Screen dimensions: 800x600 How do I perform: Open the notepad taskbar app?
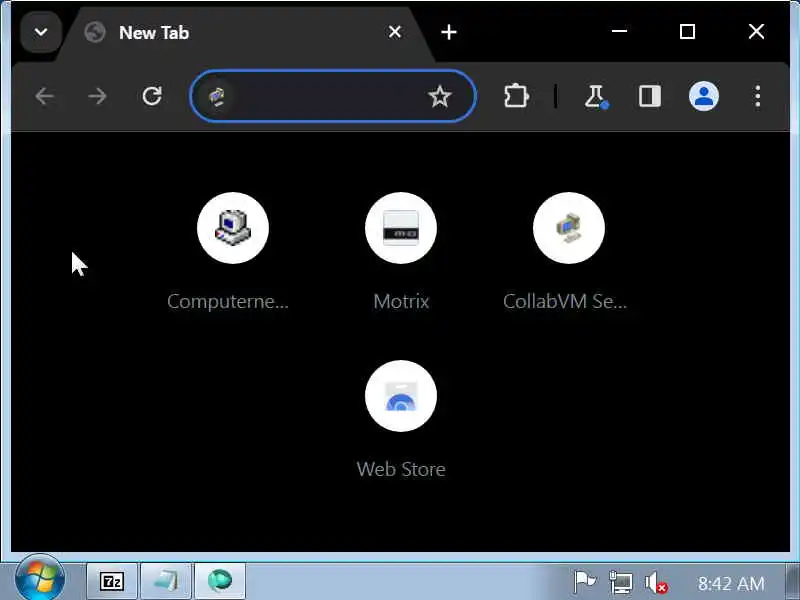point(166,581)
